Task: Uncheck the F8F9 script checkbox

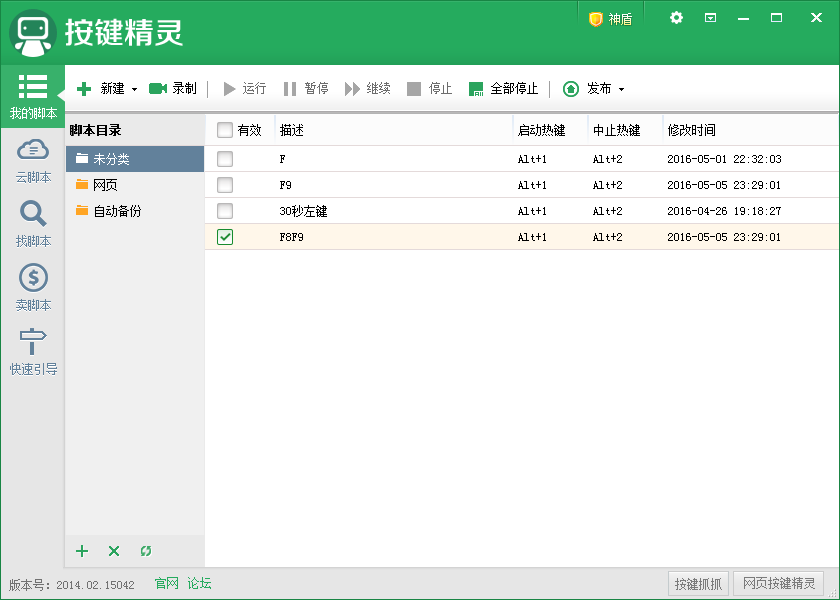Action: click(225, 237)
